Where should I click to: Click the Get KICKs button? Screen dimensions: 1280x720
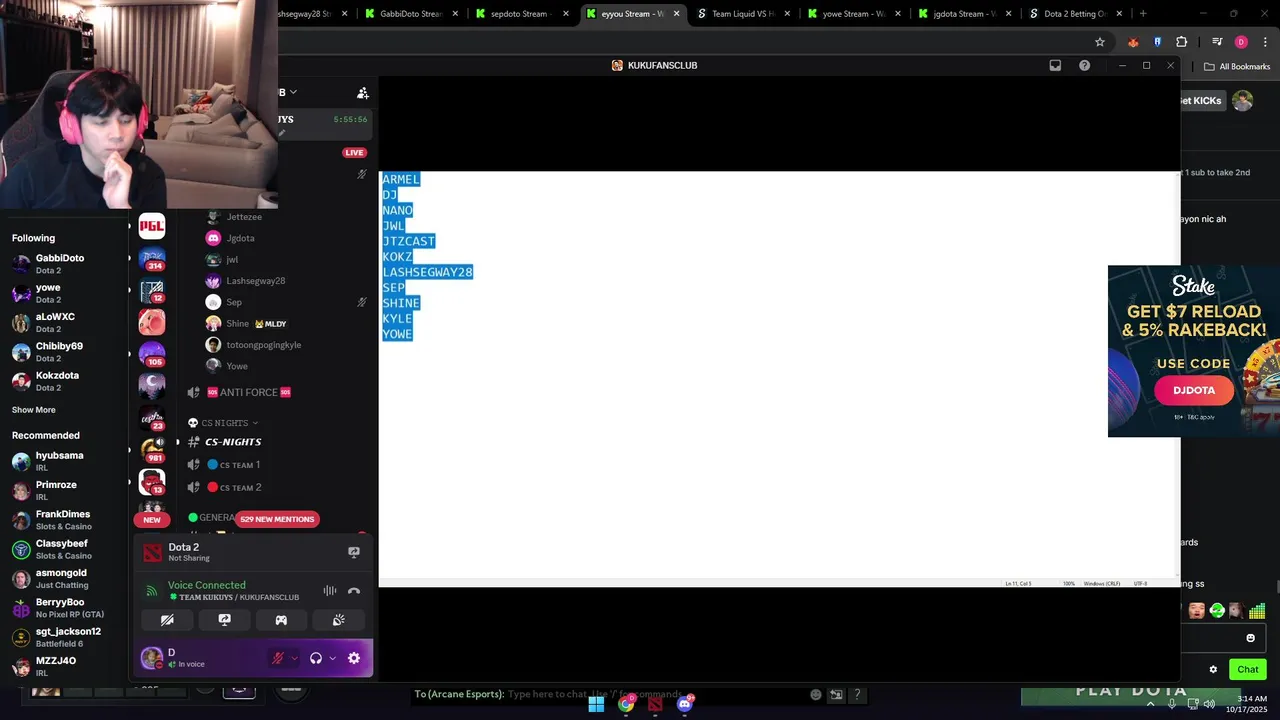pos(1201,100)
